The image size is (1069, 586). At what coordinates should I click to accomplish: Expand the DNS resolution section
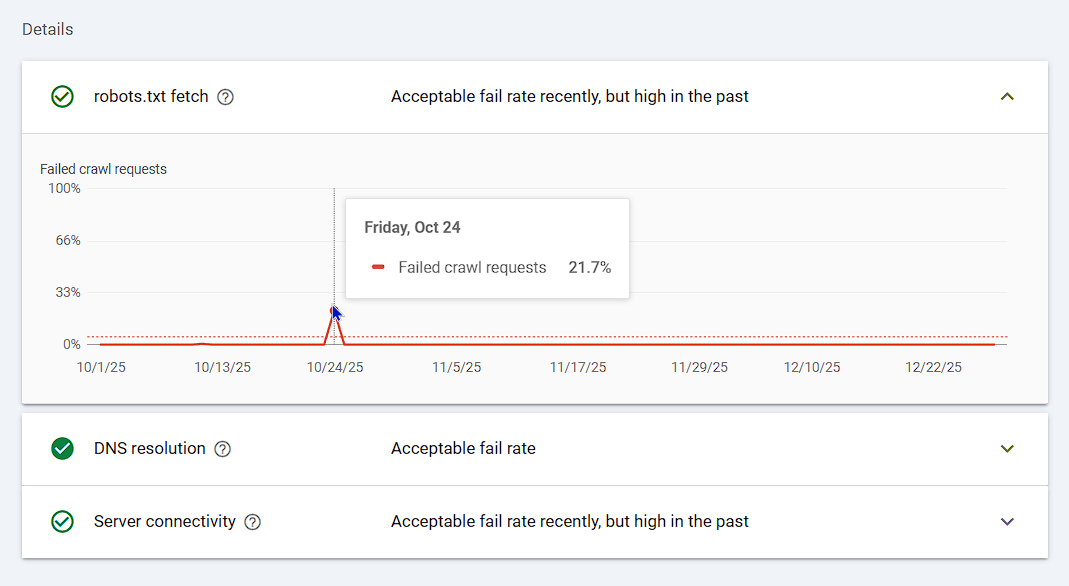point(1007,449)
